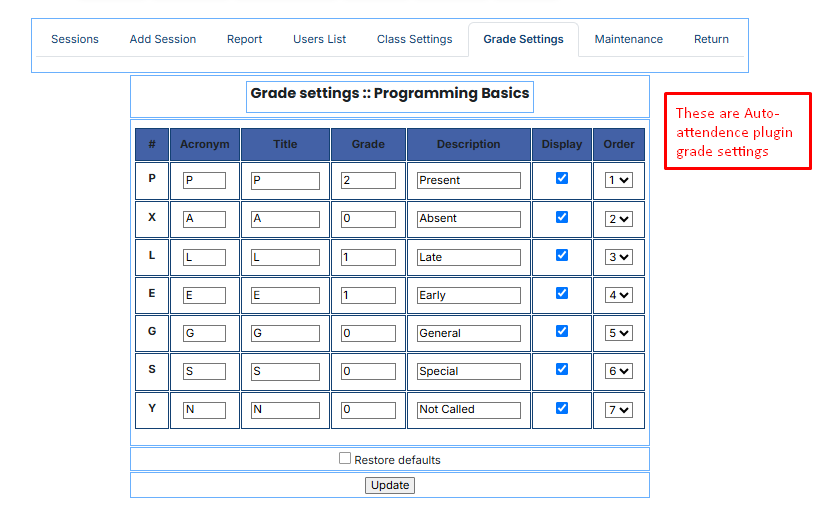Click the Order column header
This screenshot has width=819, height=520.
pyautogui.click(x=619, y=145)
